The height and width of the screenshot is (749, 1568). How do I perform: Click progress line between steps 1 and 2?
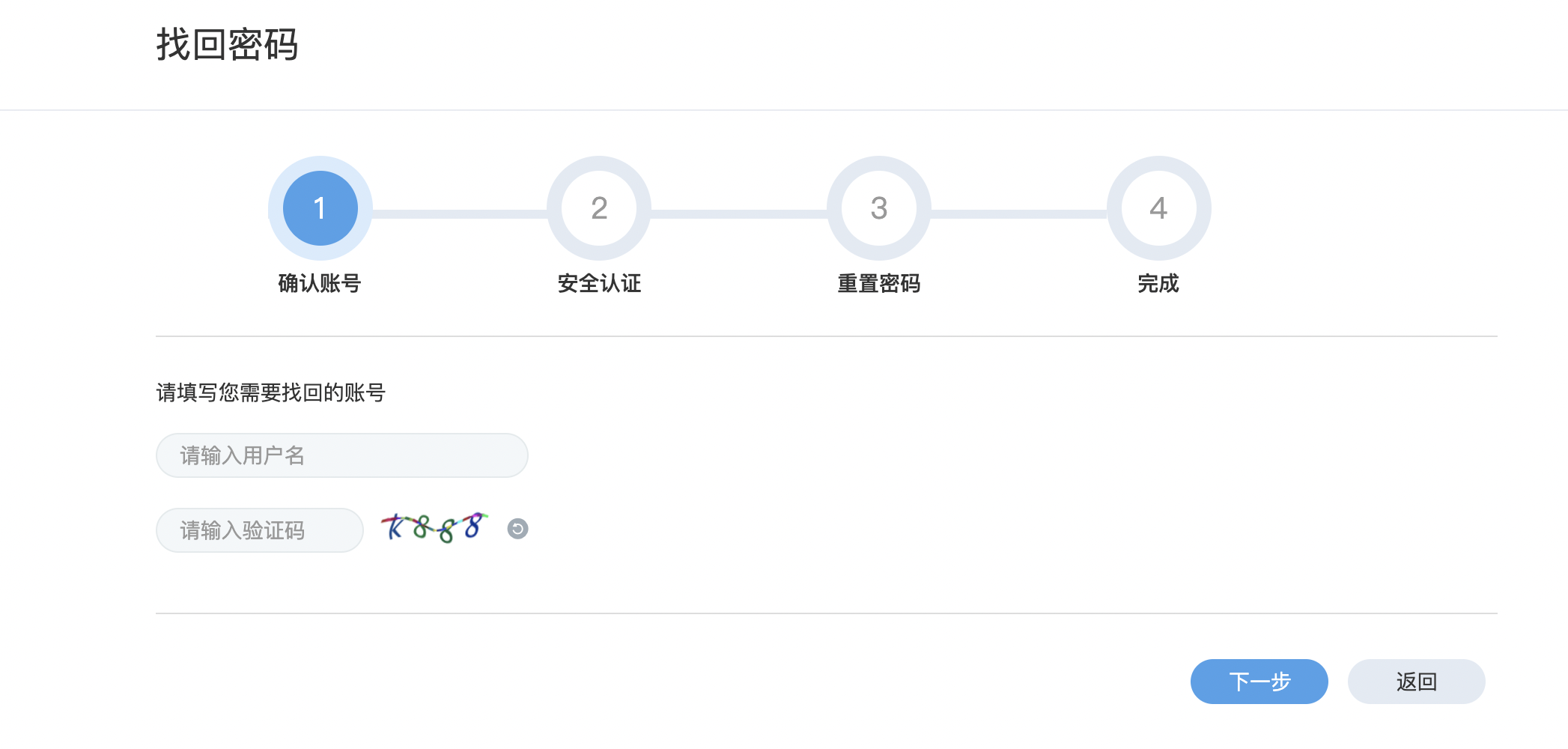460,214
